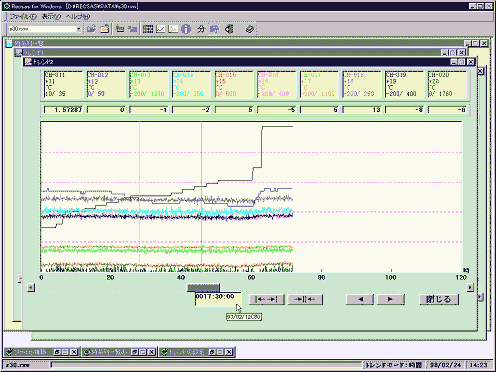This screenshot has height=372, width=496.
Task: Open the single trend graph icon
Action: pyautogui.click(x=161, y=29)
